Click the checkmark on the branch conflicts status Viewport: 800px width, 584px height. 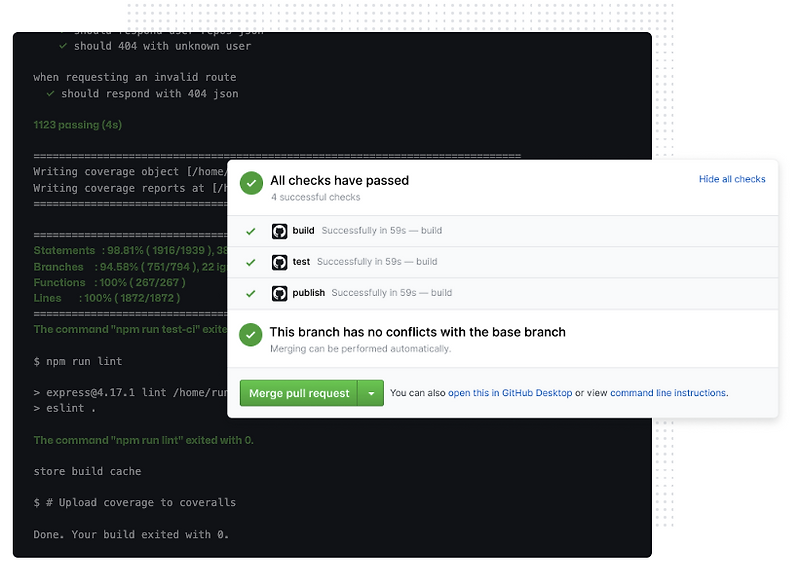[250, 334]
